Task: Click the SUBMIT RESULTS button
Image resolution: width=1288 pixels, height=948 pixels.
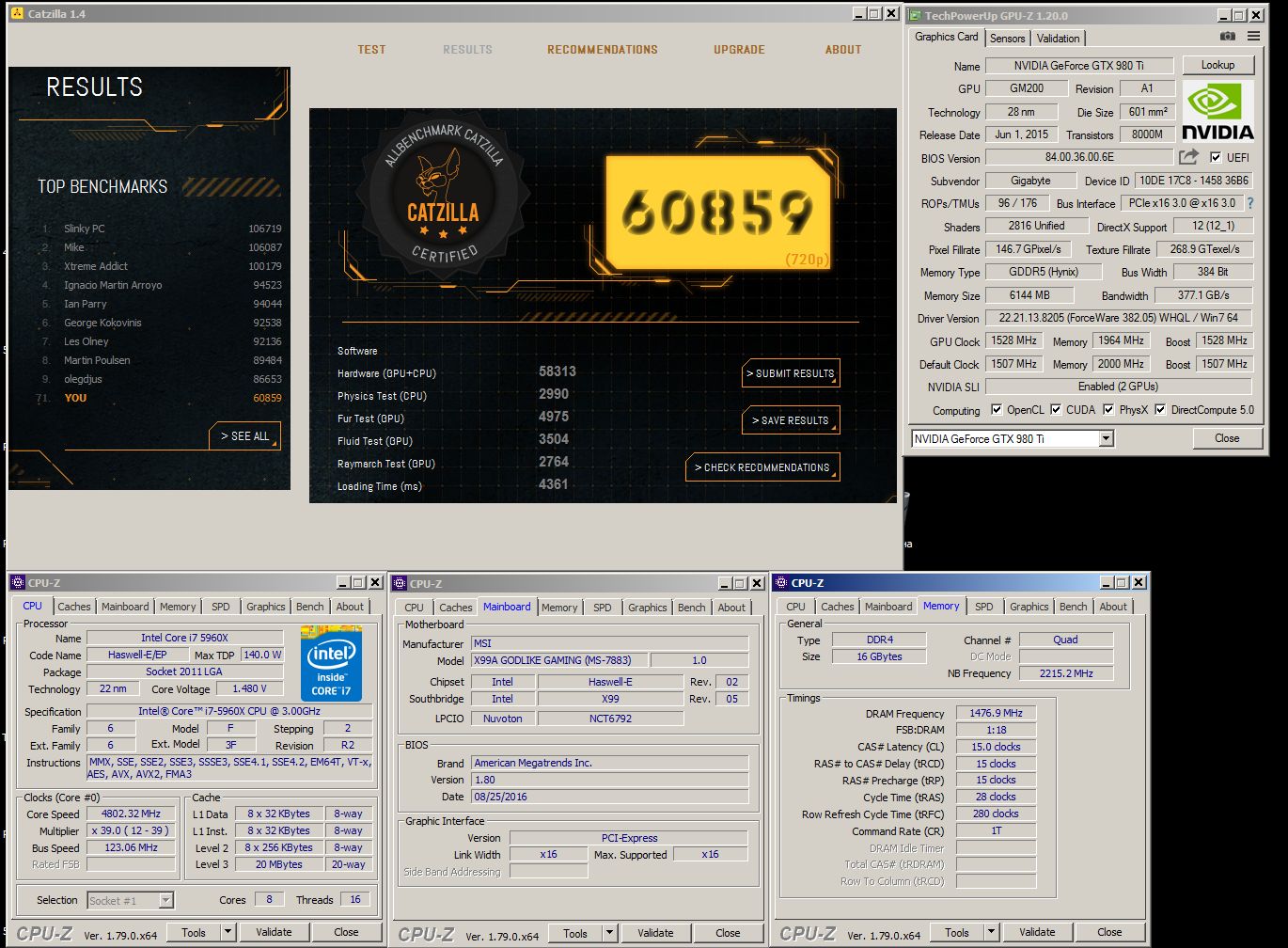Action: point(791,373)
